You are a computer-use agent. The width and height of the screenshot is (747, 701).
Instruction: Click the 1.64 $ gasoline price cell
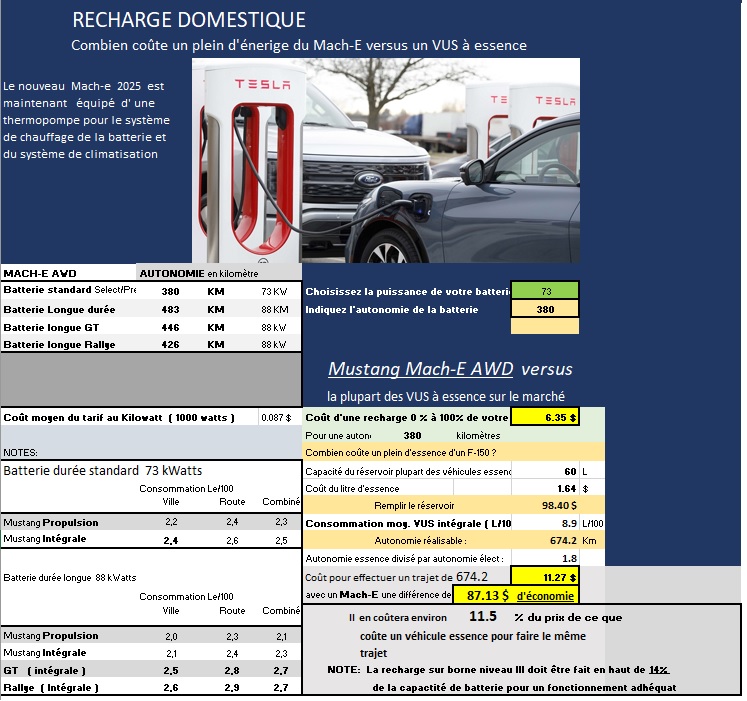[543, 488]
